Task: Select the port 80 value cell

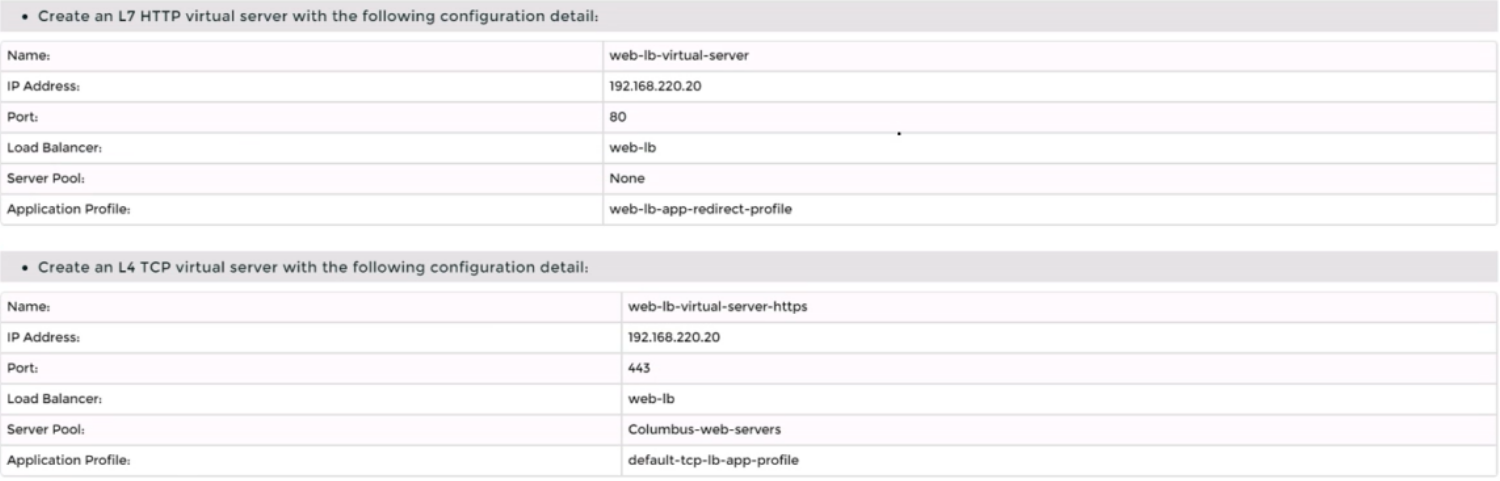Action: click(618, 117)
